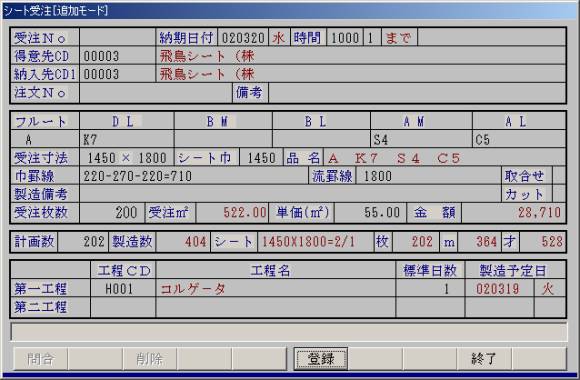
Task: Click the AL field containing C5
Action: (519, 139)
